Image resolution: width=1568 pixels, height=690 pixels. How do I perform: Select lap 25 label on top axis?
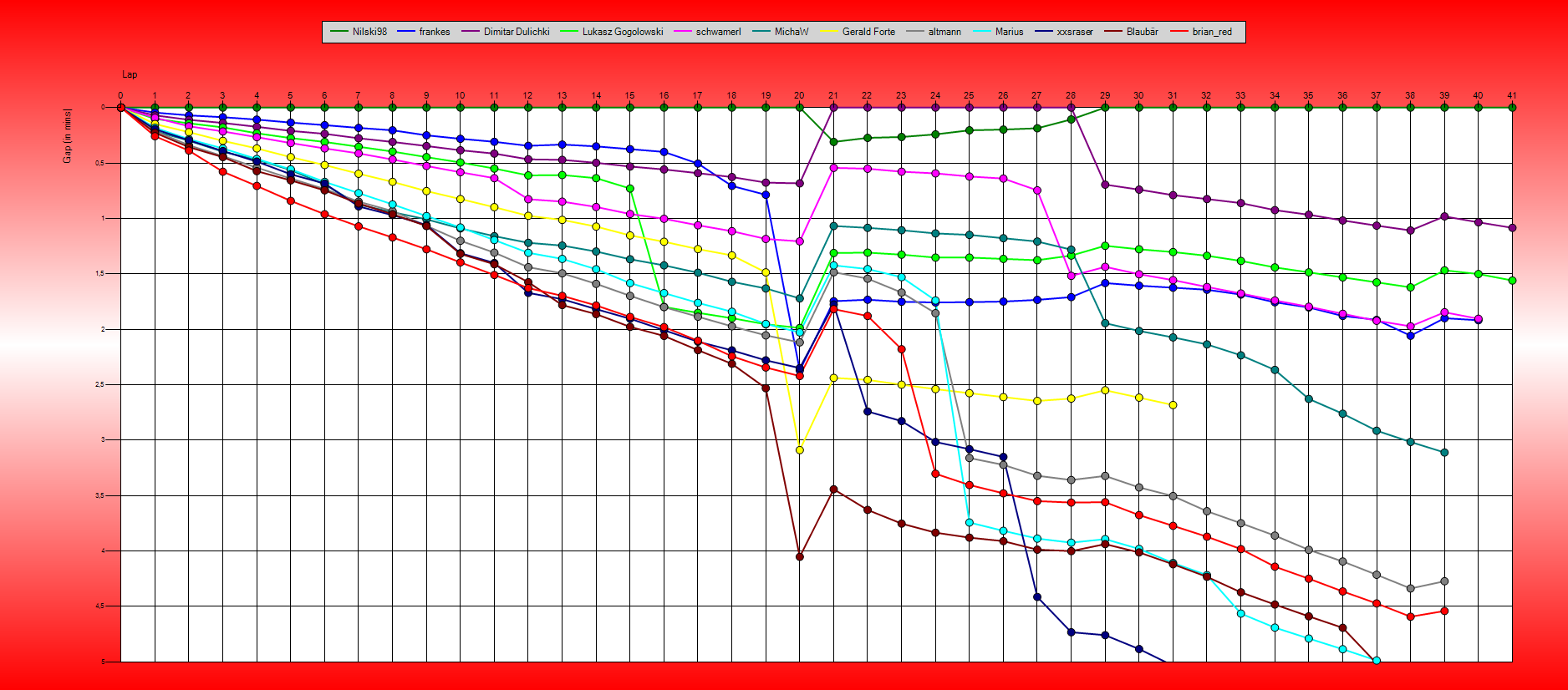point(969,95)
